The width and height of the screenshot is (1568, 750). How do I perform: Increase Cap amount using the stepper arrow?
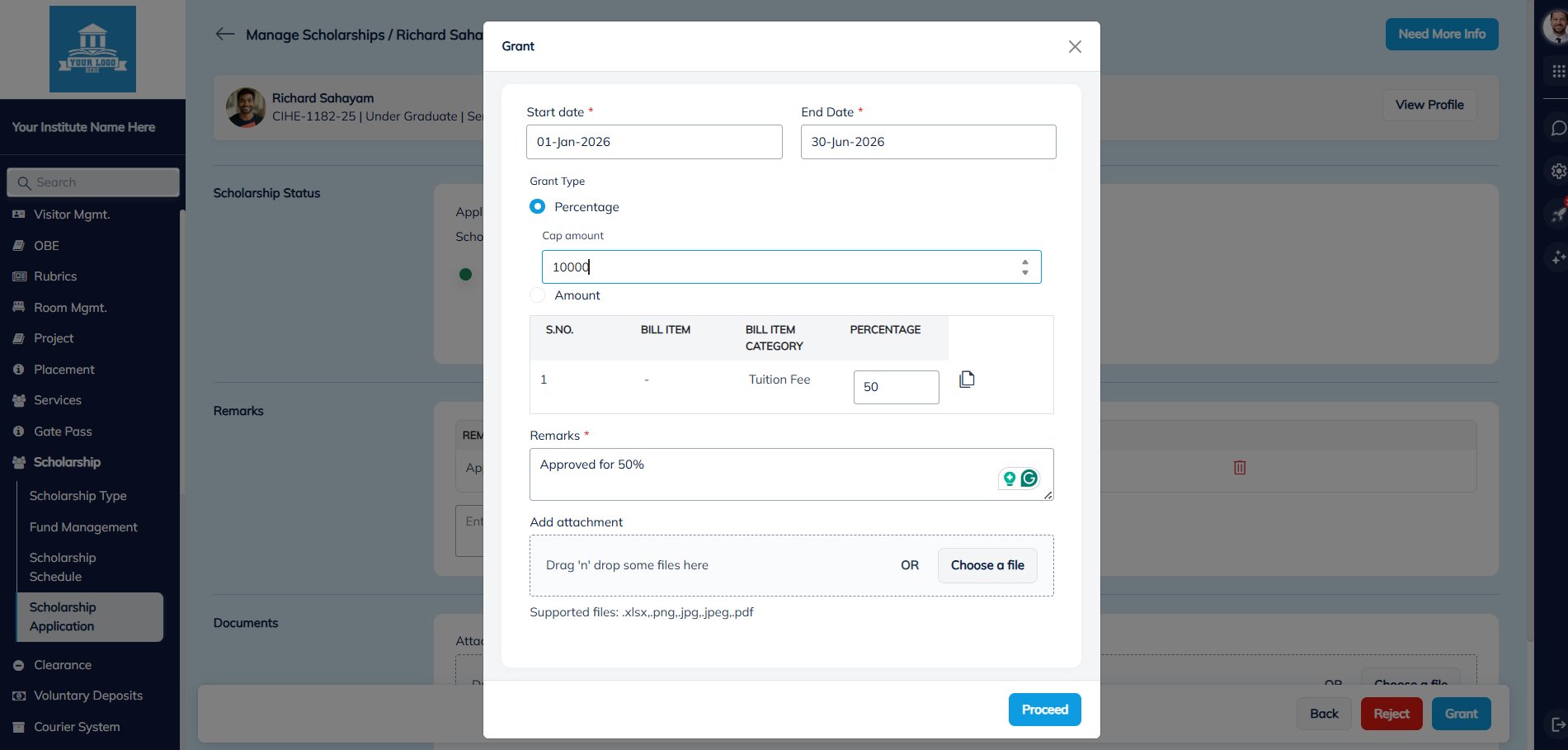click(x=1024, y=262)
